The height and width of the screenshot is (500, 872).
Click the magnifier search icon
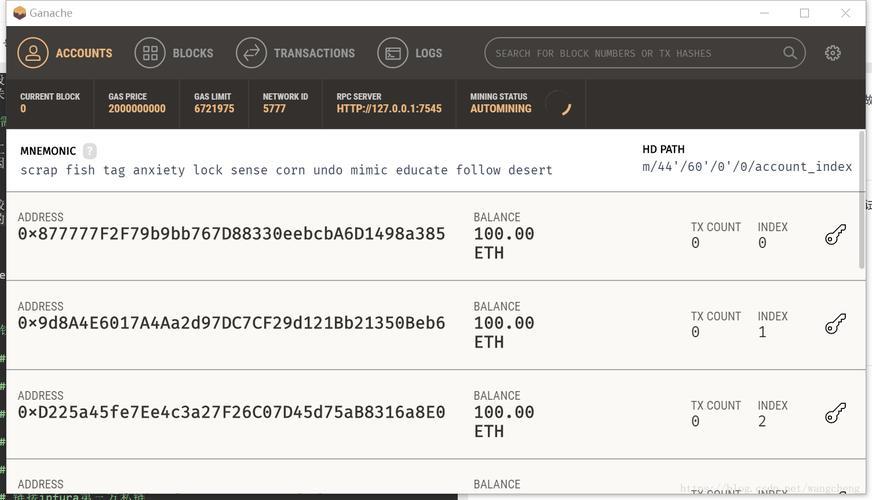click(790, 53)
